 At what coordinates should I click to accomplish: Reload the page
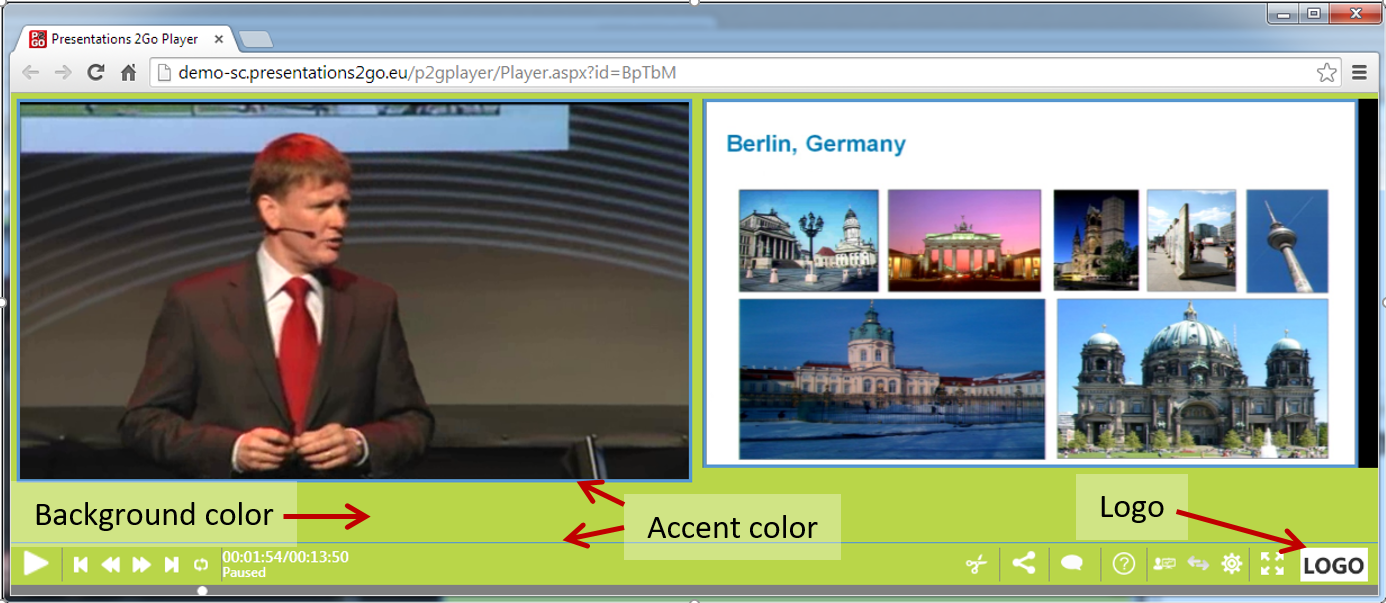pyautogui.click(x=96, y=72)
